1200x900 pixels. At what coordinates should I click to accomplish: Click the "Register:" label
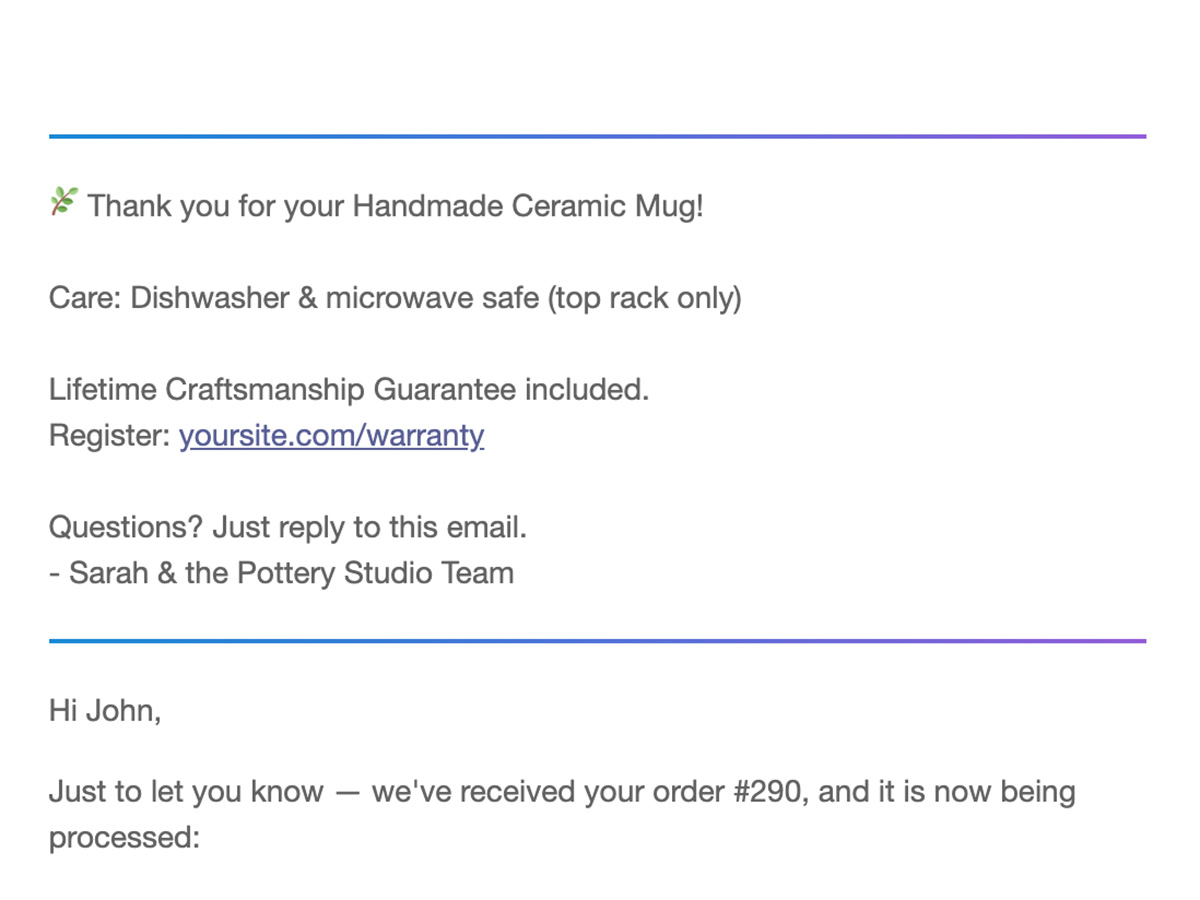109,436
